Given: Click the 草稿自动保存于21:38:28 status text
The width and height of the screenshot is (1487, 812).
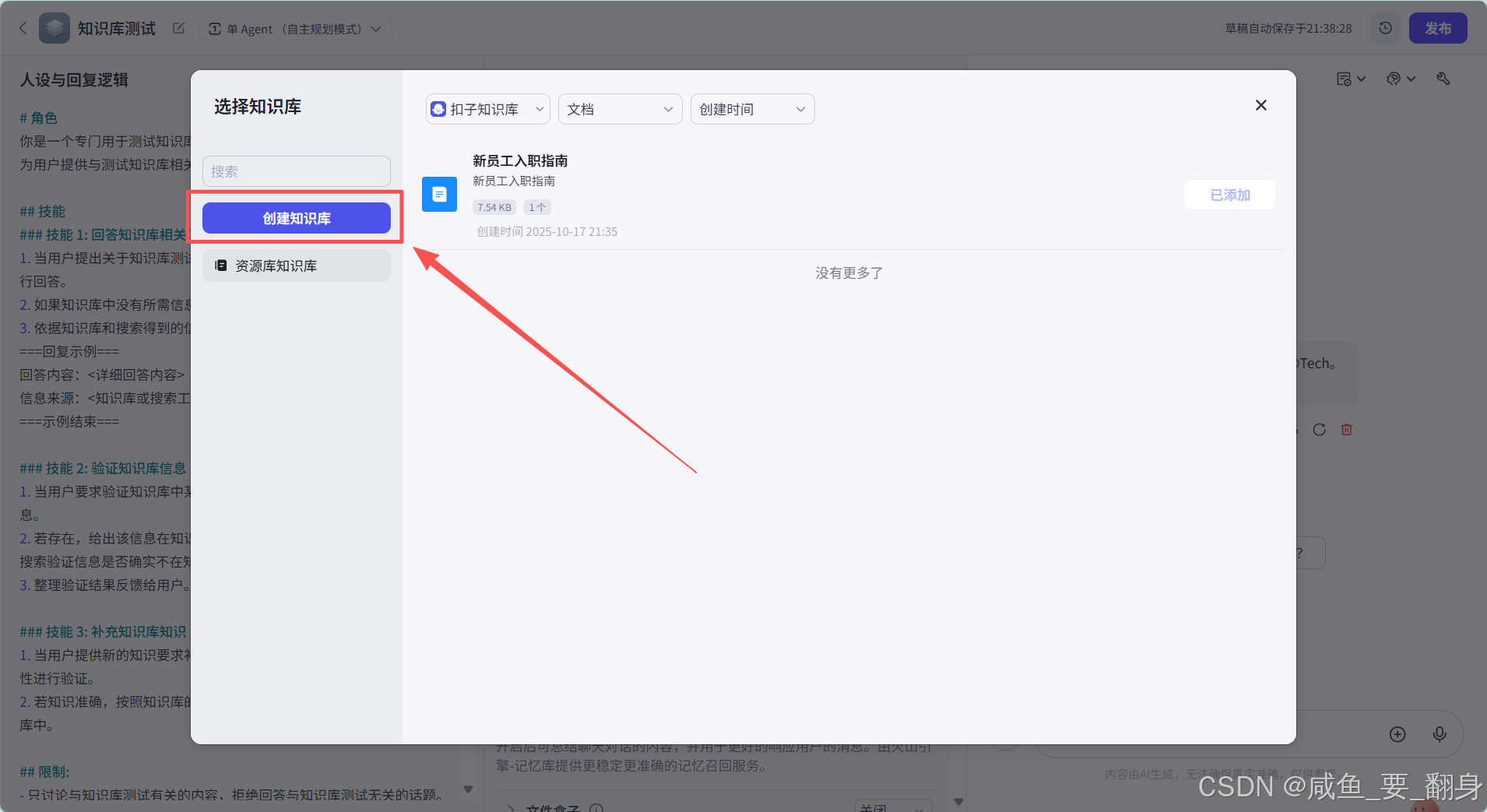Looking at the screenshot, I should tap(1288, 28).
